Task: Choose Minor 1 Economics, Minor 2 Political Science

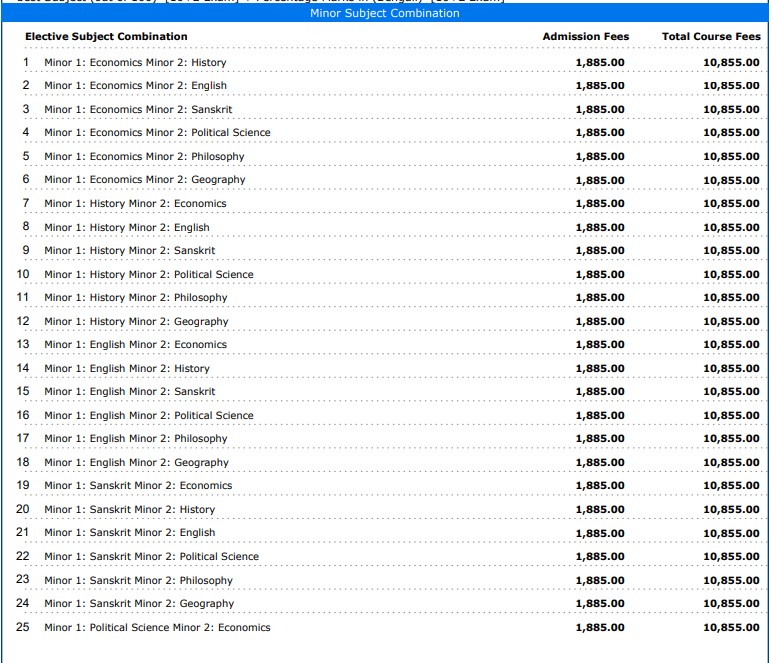Action: click(157, 133)
